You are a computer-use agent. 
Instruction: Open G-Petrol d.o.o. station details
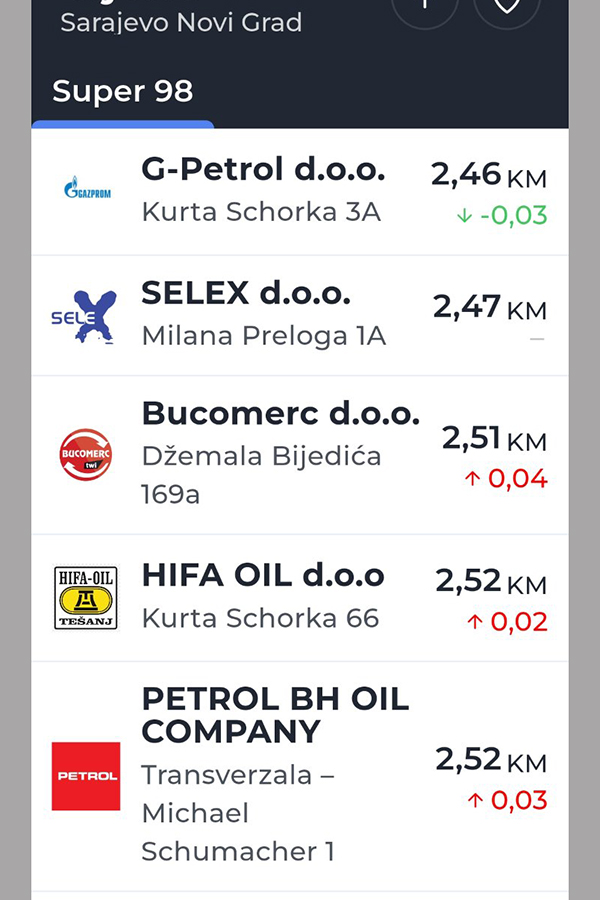click(x=263, y=170)
